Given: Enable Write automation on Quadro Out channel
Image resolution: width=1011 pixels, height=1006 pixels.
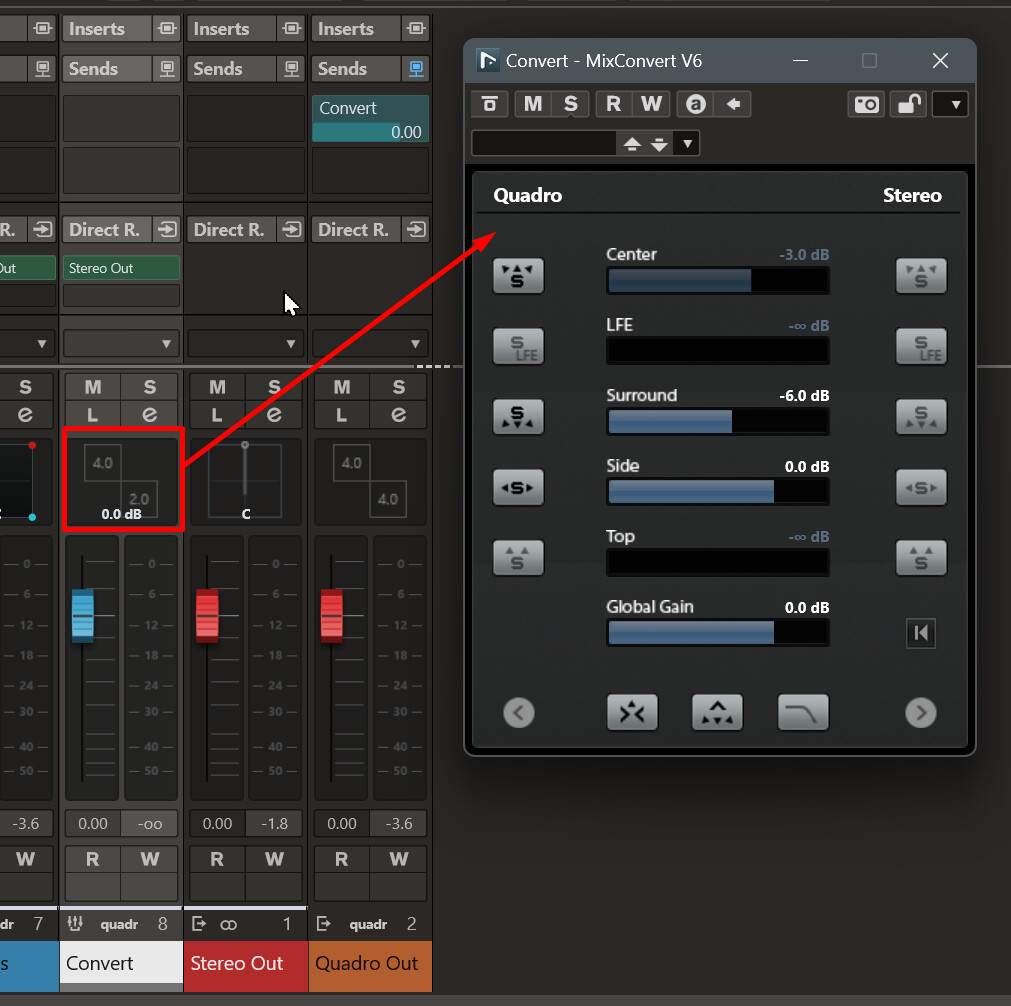Looking at the screenshot, I should click(x=398, y=860).
